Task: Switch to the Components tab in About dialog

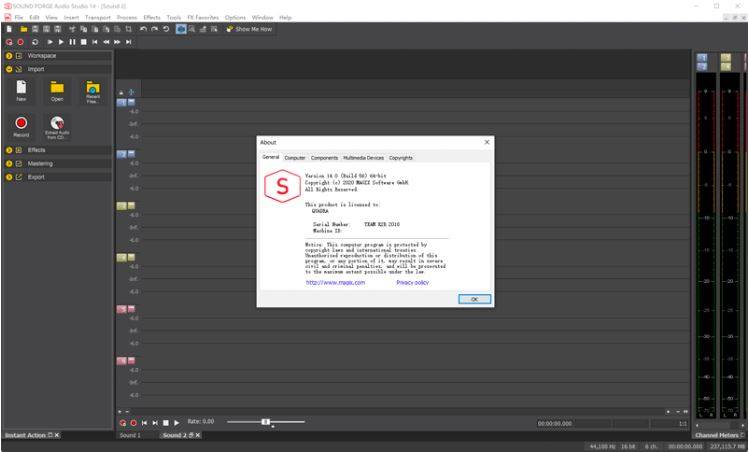Action: (x=324, y=158)
